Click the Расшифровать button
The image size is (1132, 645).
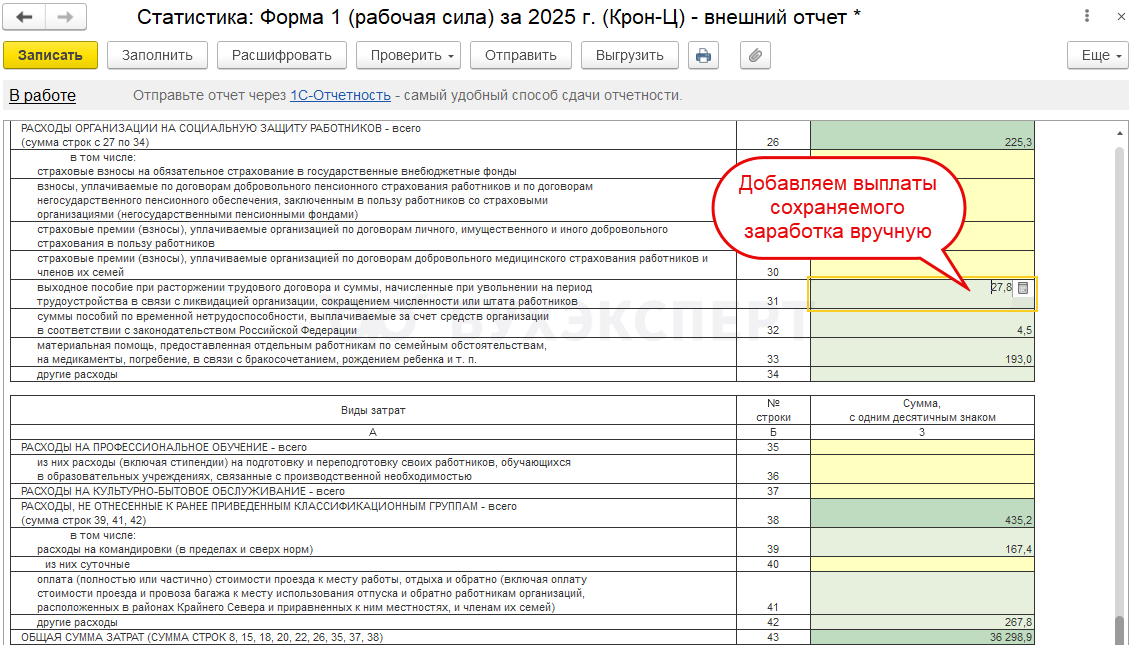click(282, 56)
